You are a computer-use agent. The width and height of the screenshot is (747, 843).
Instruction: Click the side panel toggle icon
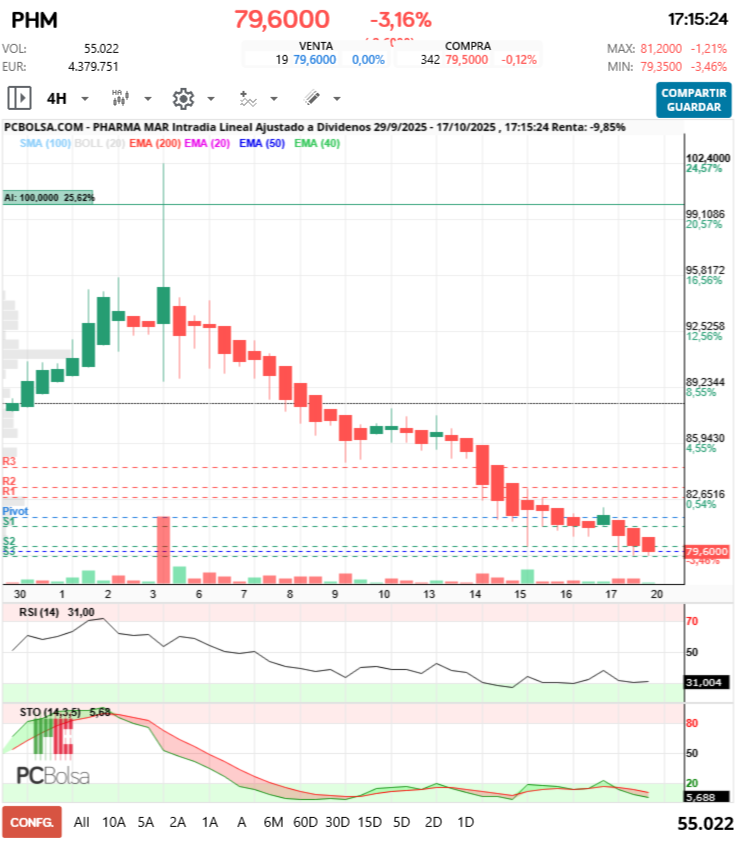(19, 98)
